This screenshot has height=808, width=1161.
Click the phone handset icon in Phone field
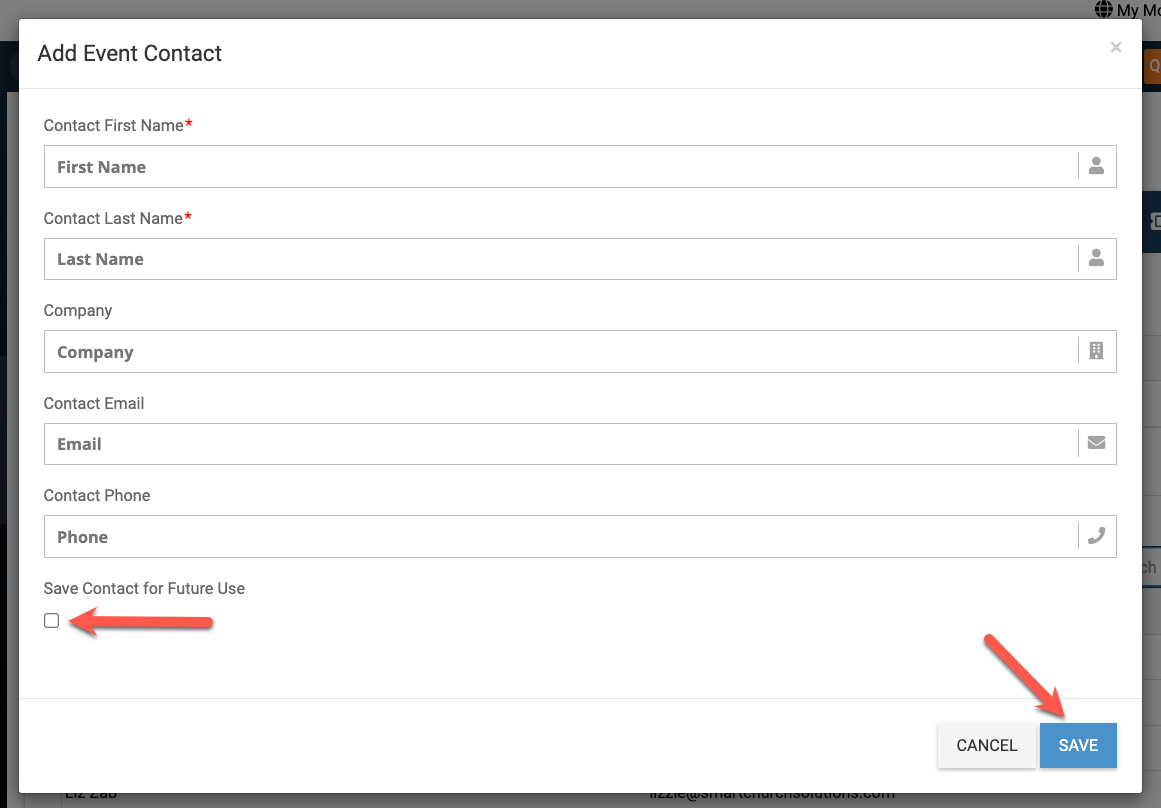(x=1096, y=536)
